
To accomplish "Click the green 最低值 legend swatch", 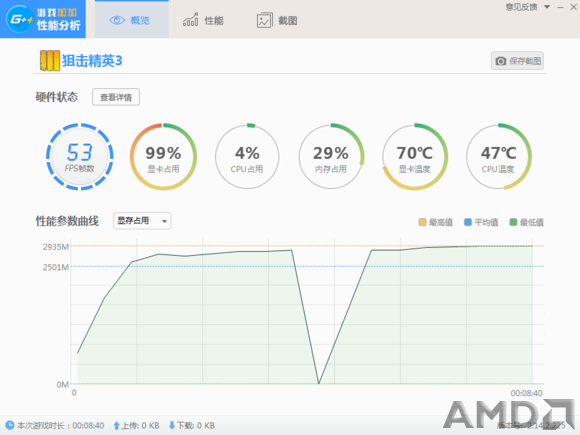I will click(513, 222).
